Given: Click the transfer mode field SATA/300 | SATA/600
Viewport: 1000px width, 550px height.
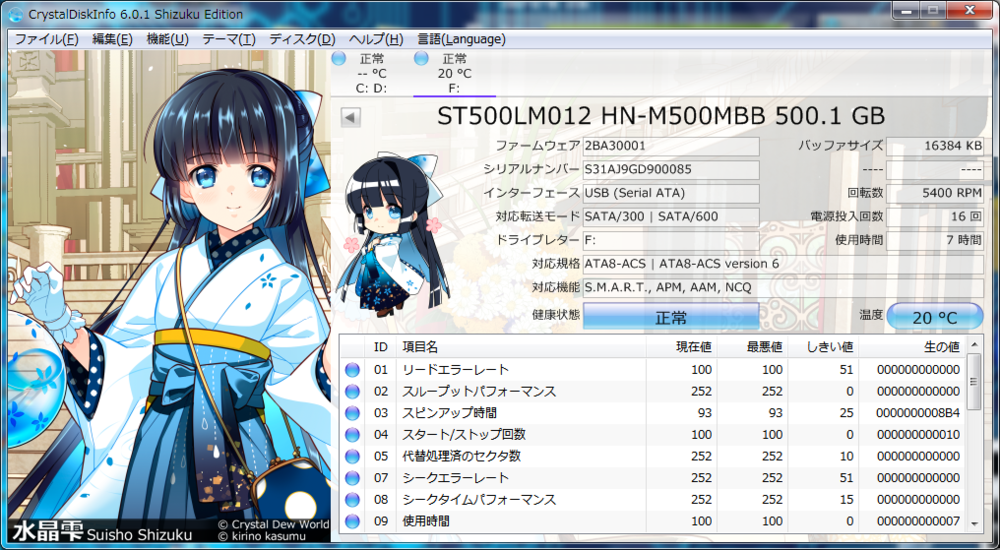Looking at the screenshot, I should point(671,217).
